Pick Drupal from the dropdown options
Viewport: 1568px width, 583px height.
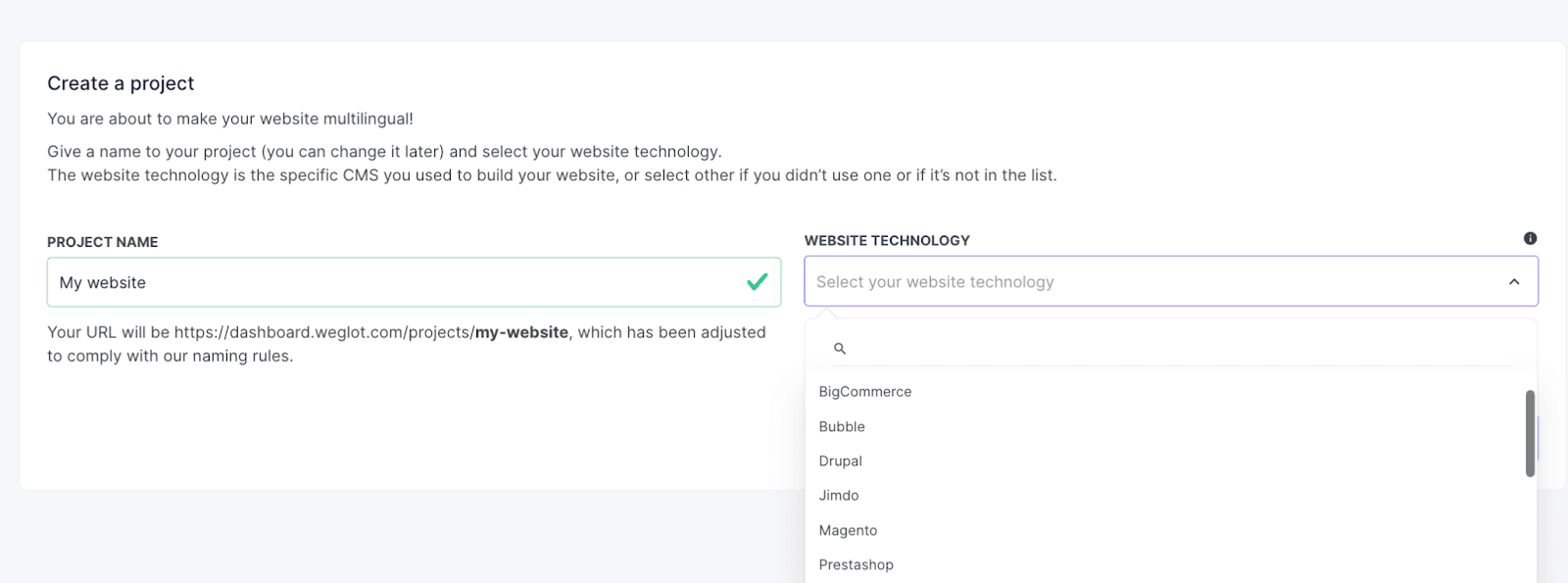(x=841, y=462)
